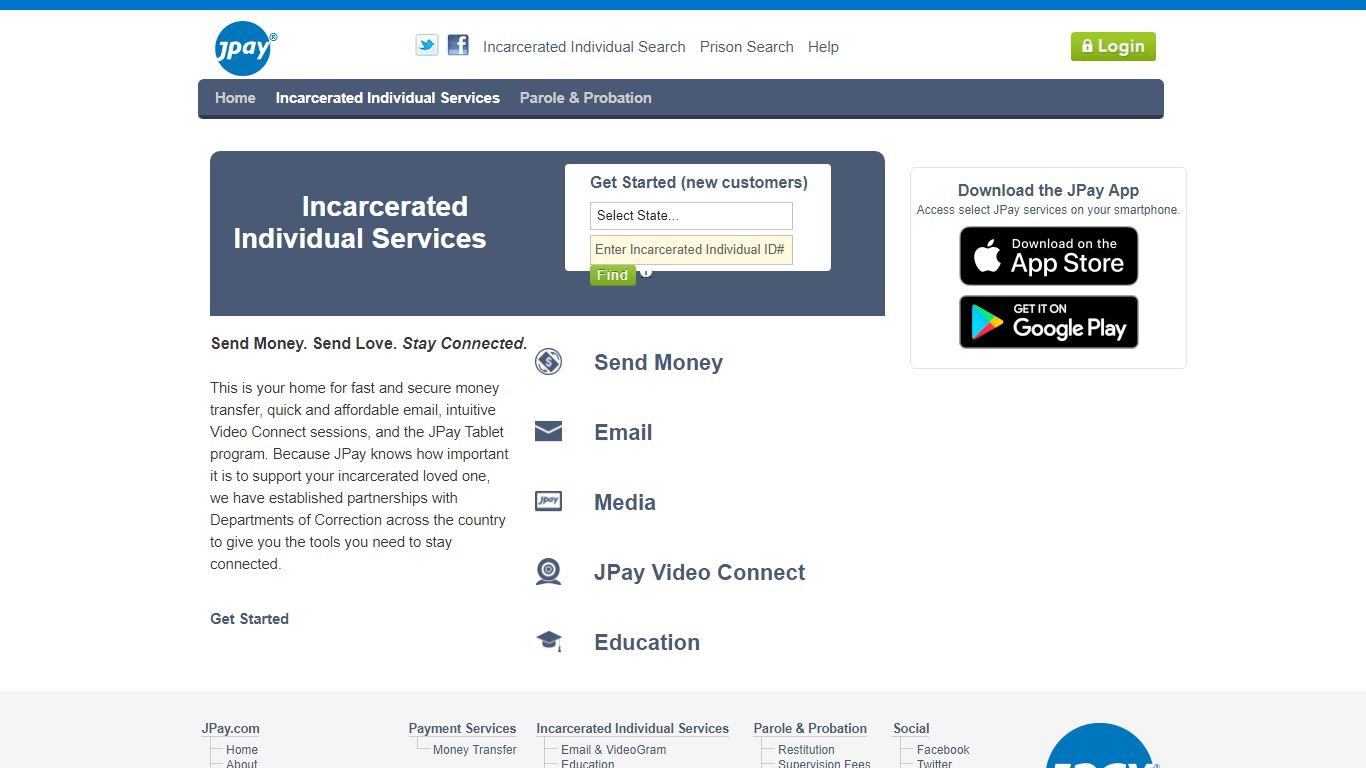Click the Send Money coin icon
This screenshot has height=768, width=1366.
[x=548, y=362]
